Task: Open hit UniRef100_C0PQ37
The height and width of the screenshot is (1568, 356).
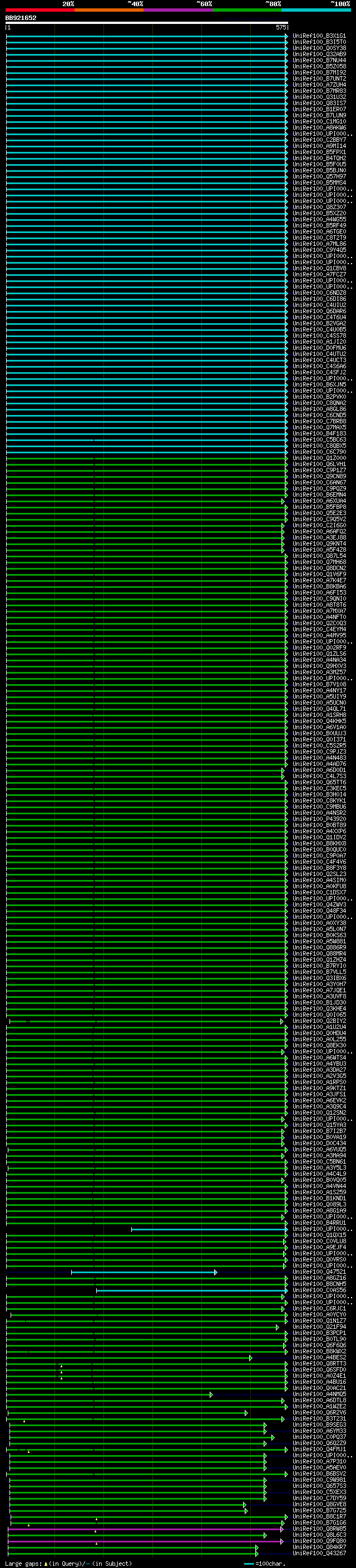Action: tap(319, 1437)
